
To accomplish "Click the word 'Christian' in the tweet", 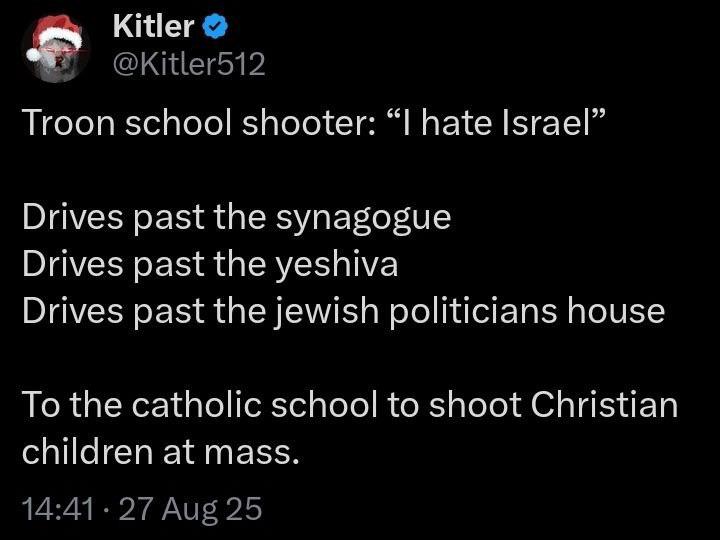I will [605, 405].
